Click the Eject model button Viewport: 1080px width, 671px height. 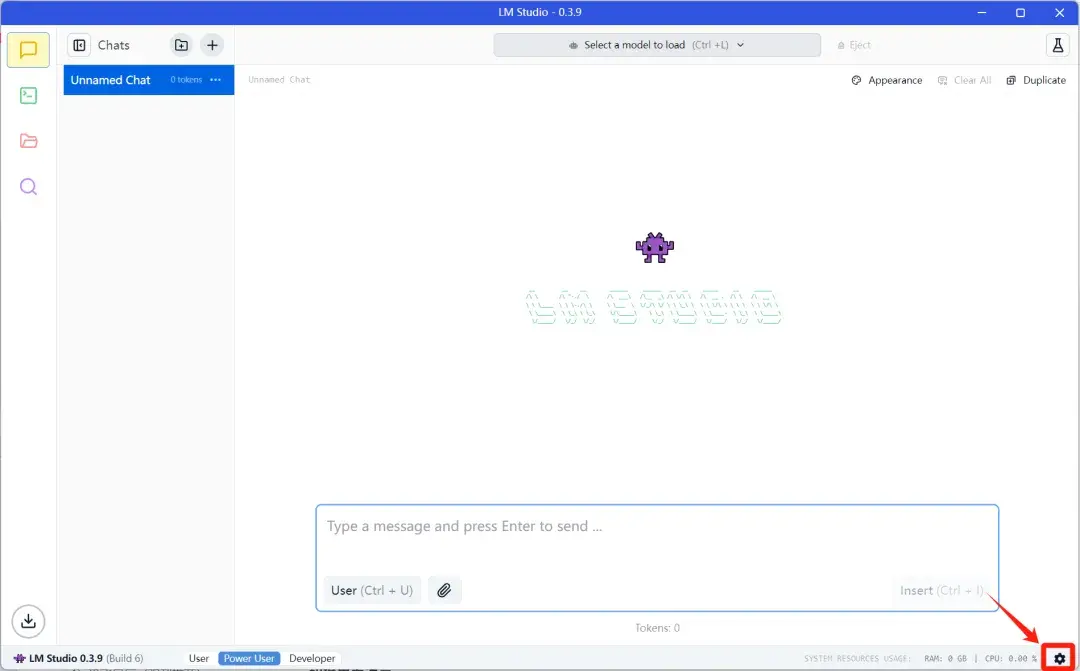(x=854, y=45)
